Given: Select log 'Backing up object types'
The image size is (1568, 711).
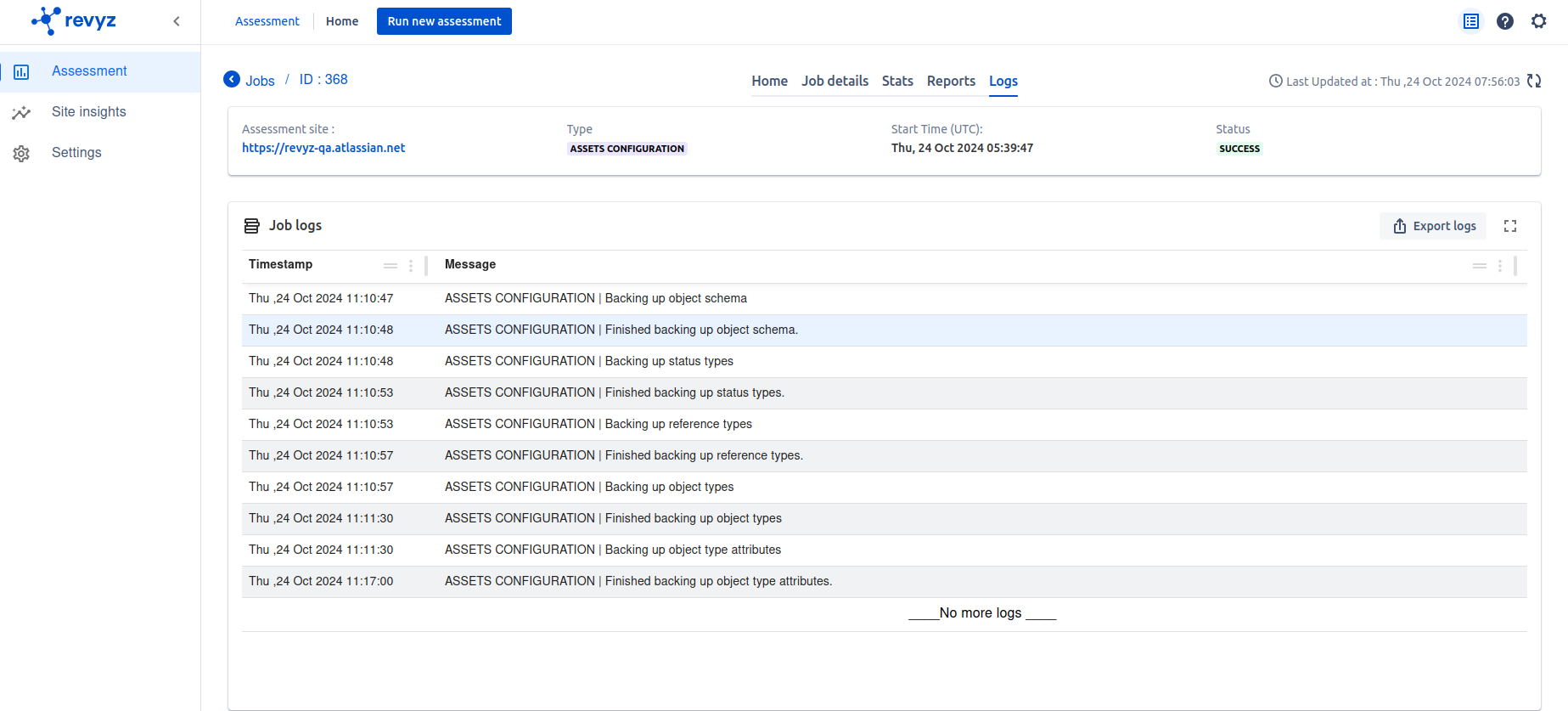Looking at the screenshot, I should click(884, 487).
